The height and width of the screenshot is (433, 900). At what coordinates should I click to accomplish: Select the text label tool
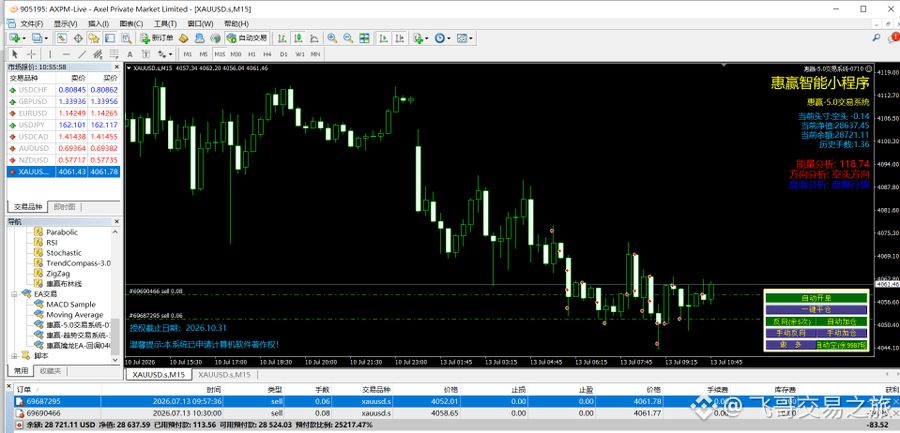146,54
